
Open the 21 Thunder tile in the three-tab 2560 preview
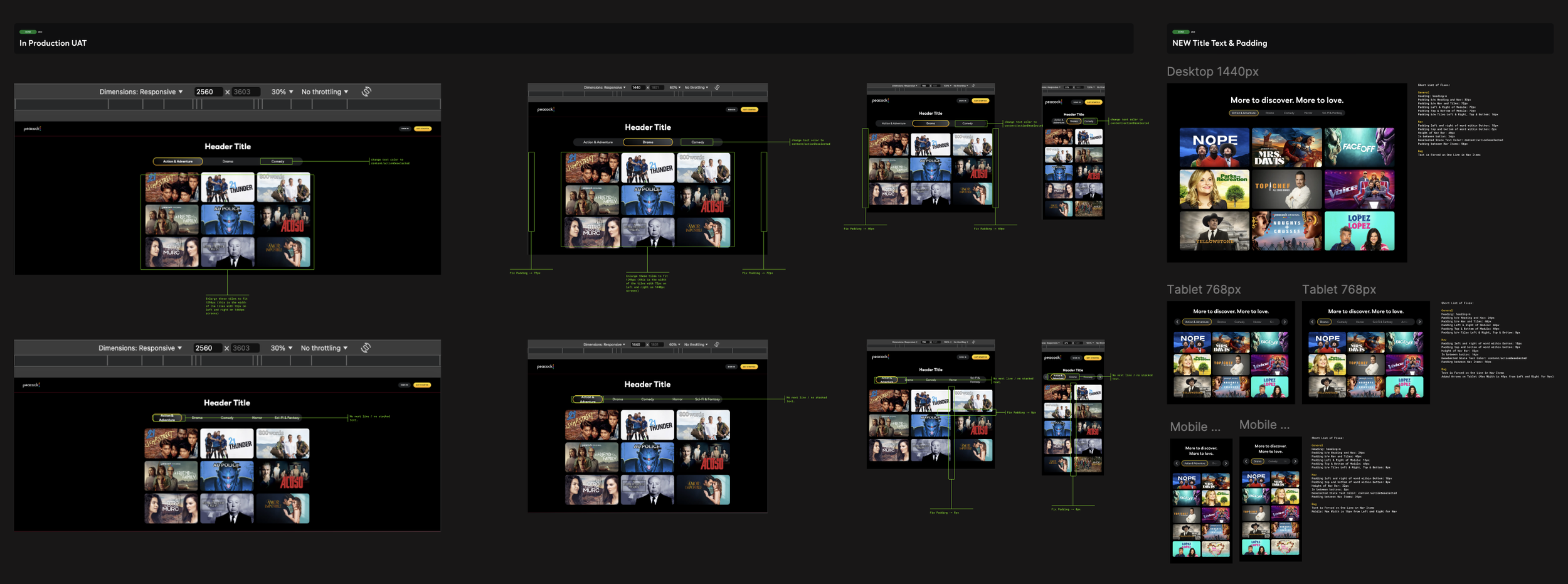(228, 188)
